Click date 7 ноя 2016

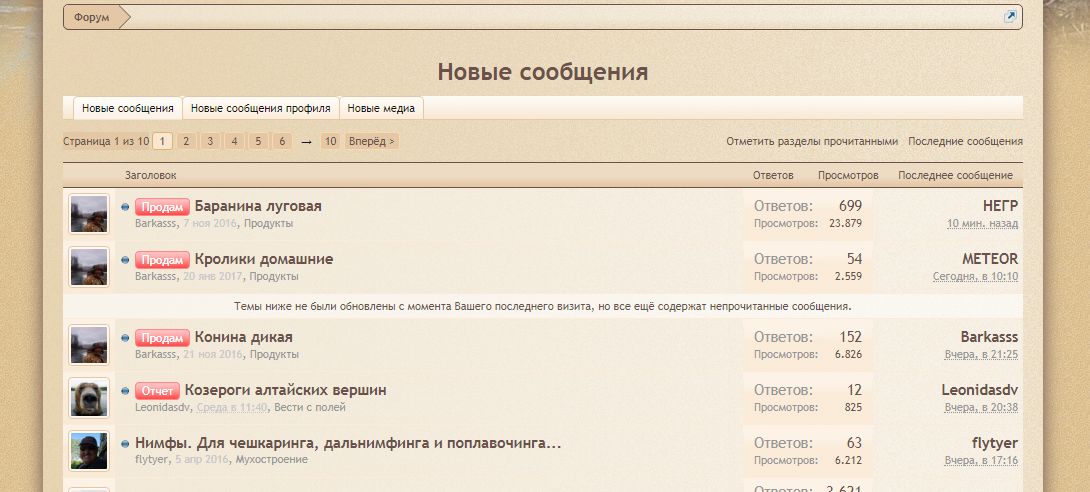click(210, 223)
